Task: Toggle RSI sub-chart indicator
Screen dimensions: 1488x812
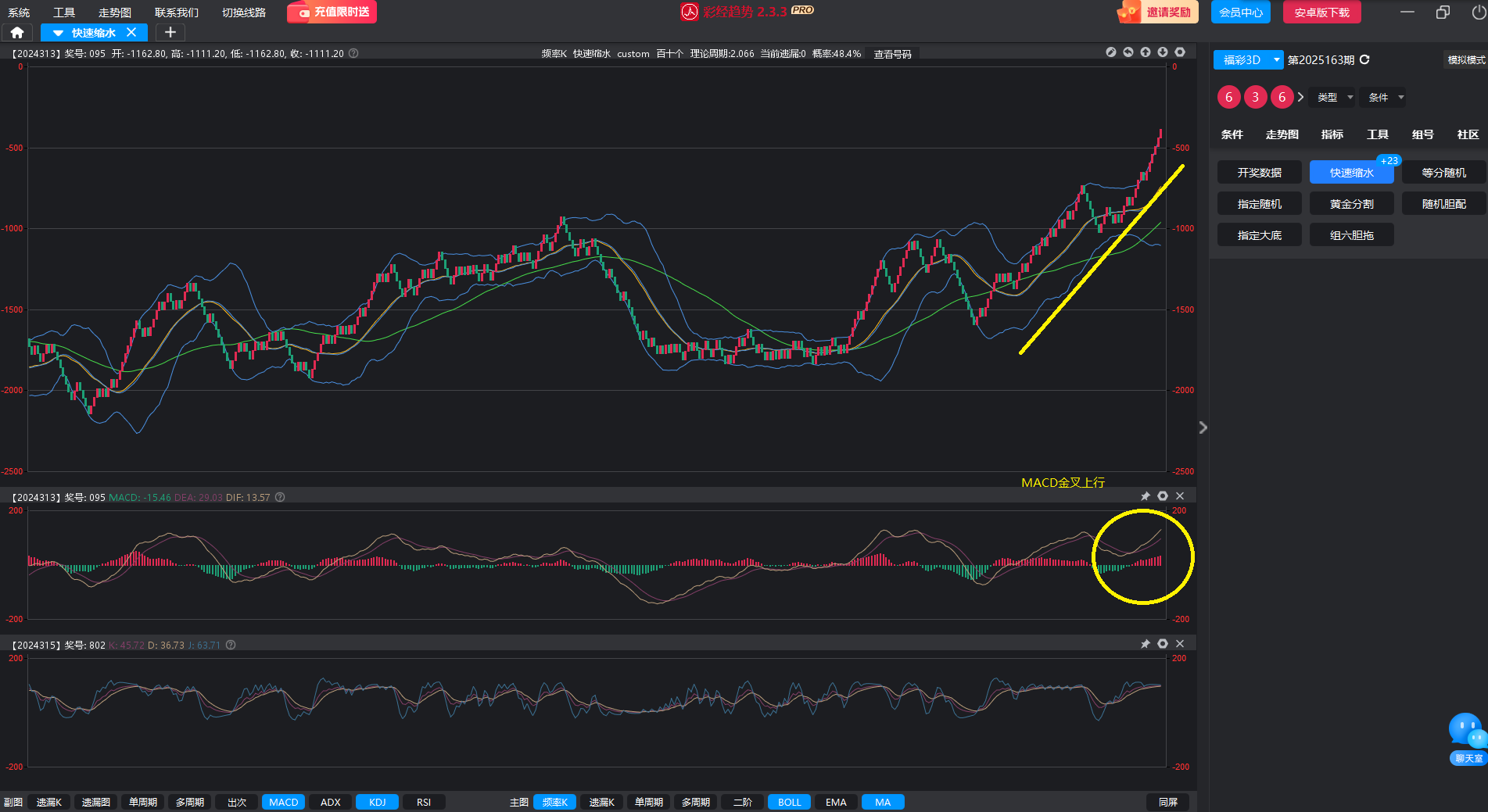Action: (424, 802)
